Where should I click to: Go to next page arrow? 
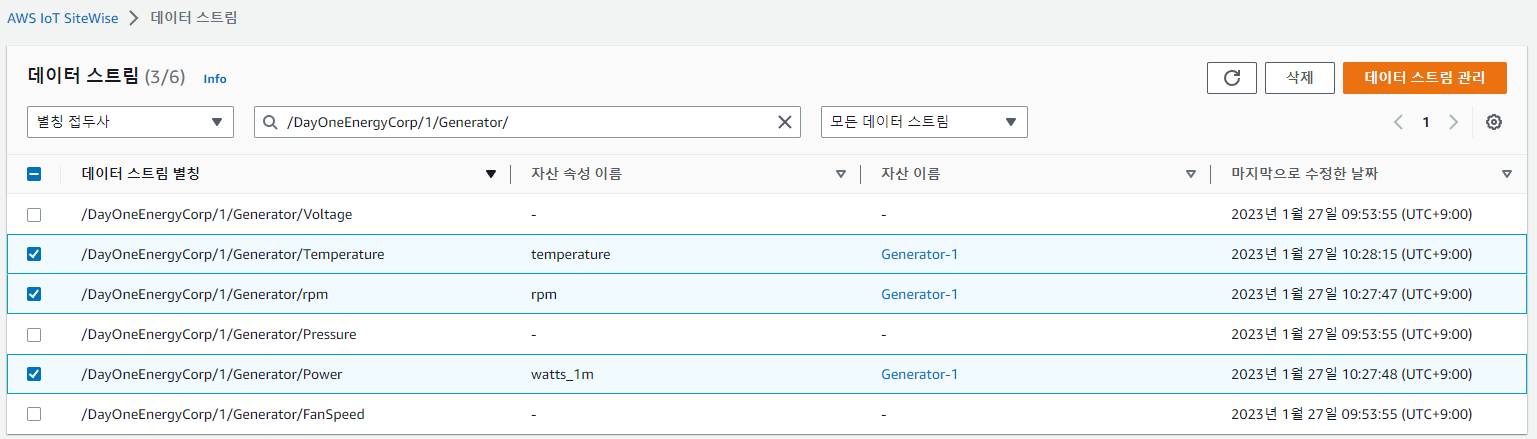click(1453, 122)
